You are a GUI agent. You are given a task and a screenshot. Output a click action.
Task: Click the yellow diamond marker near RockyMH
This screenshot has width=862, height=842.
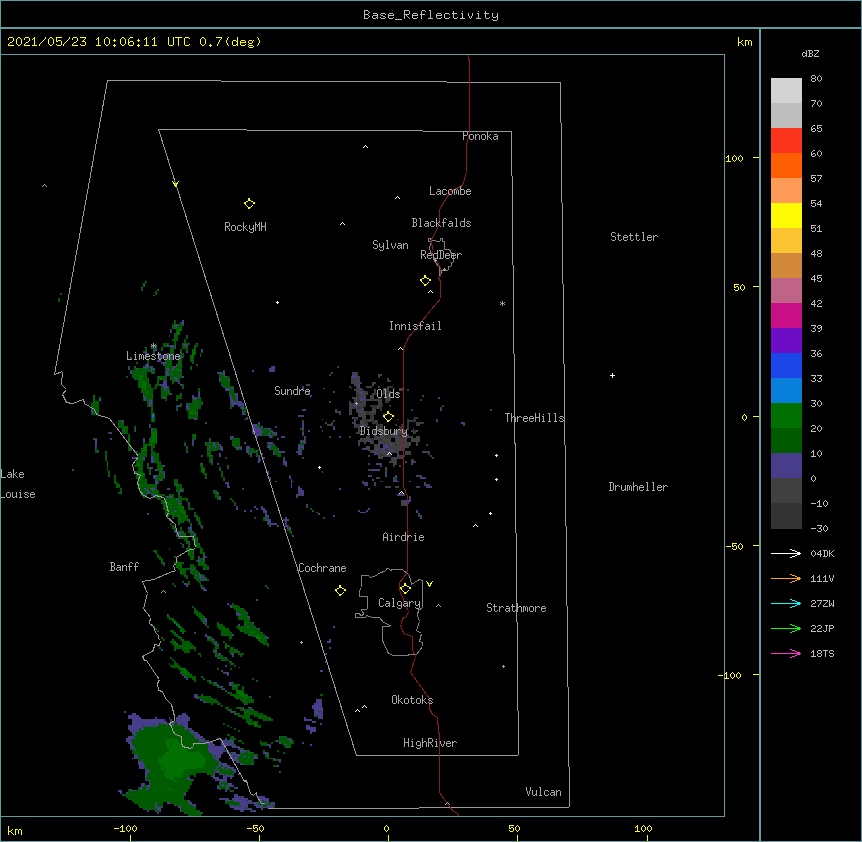tap(249, 204)
